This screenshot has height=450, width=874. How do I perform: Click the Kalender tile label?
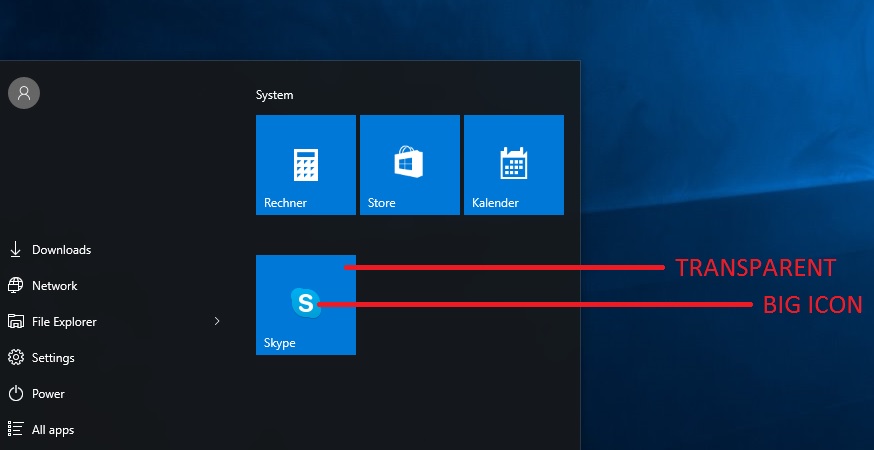(x=496, y=203)
